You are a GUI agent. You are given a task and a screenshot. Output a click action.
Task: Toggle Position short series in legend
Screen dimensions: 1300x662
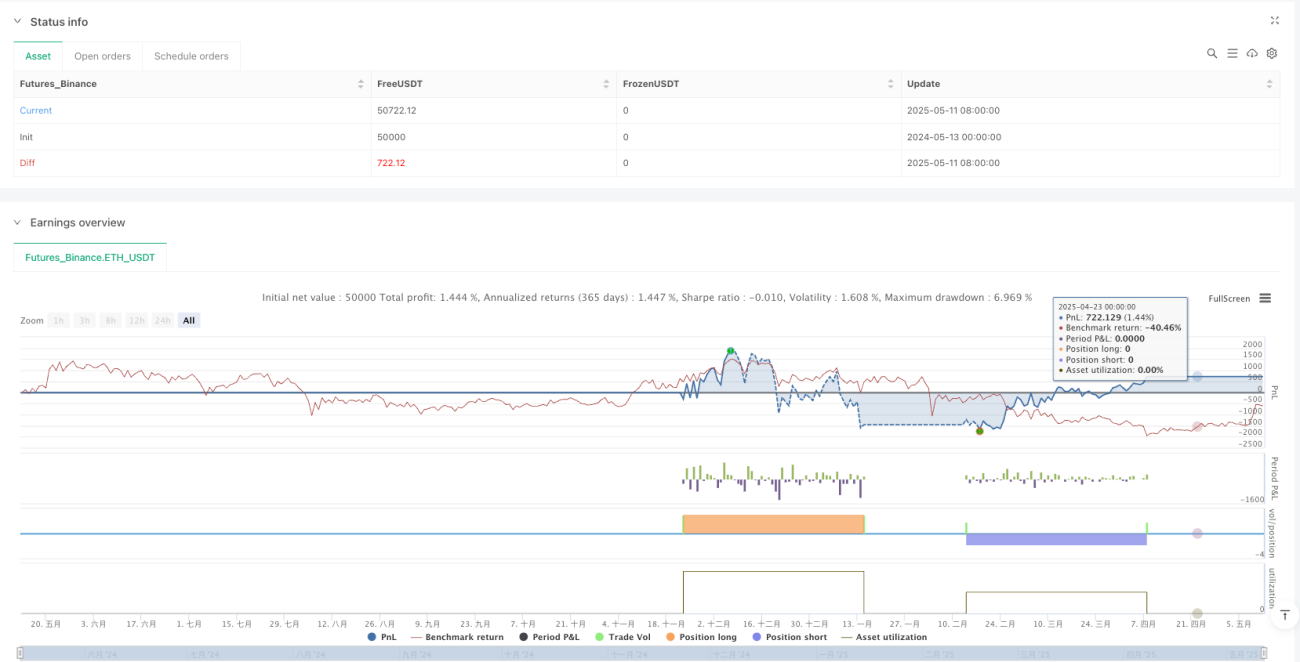tap(788, 637)
